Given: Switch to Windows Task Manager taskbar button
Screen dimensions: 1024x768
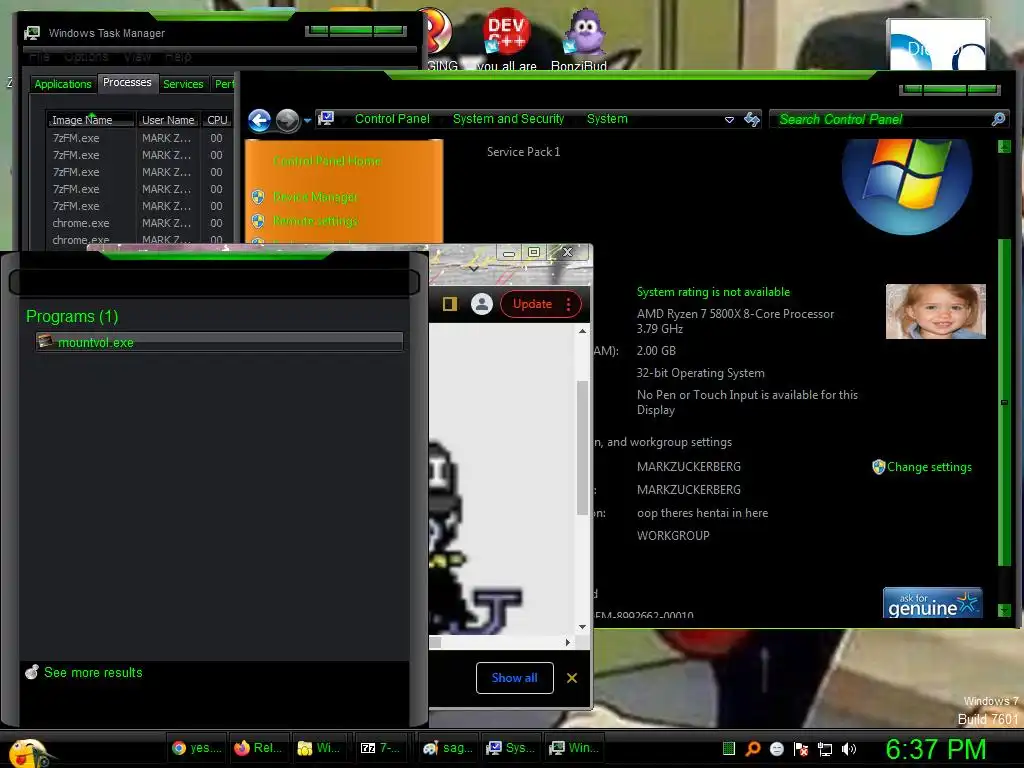Looking at the screenshot, I should point(574,748).
